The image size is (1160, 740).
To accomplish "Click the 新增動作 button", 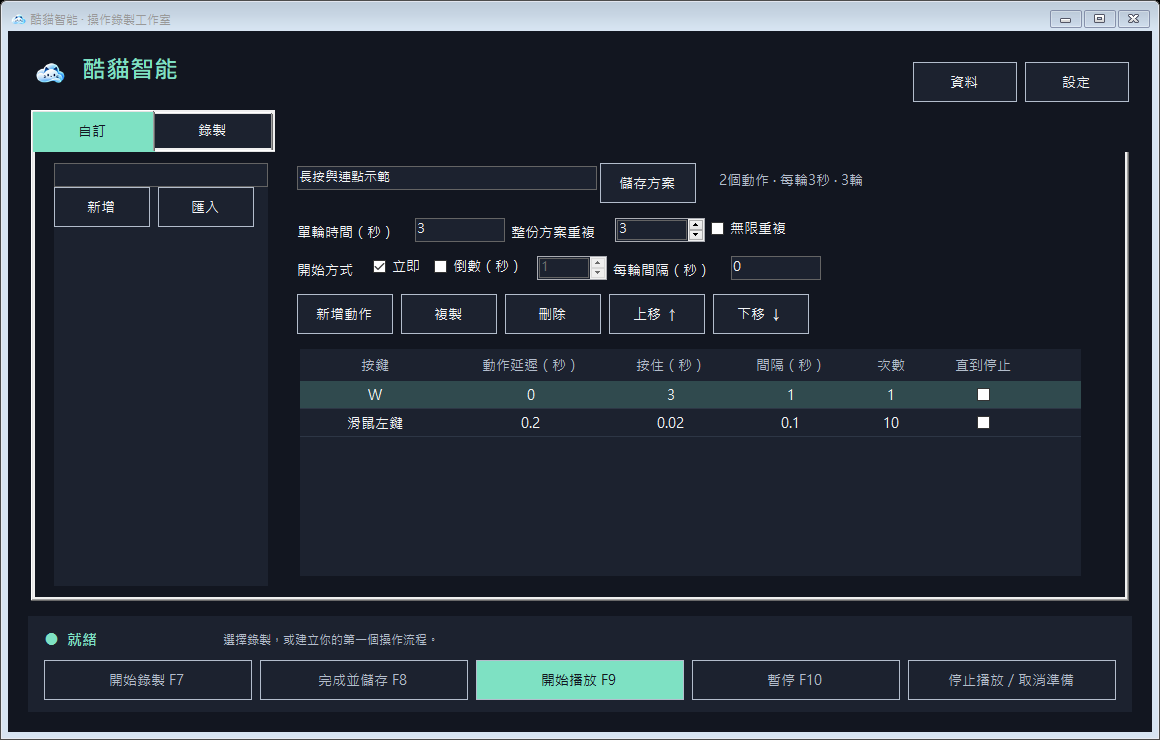I will point(345,314).
